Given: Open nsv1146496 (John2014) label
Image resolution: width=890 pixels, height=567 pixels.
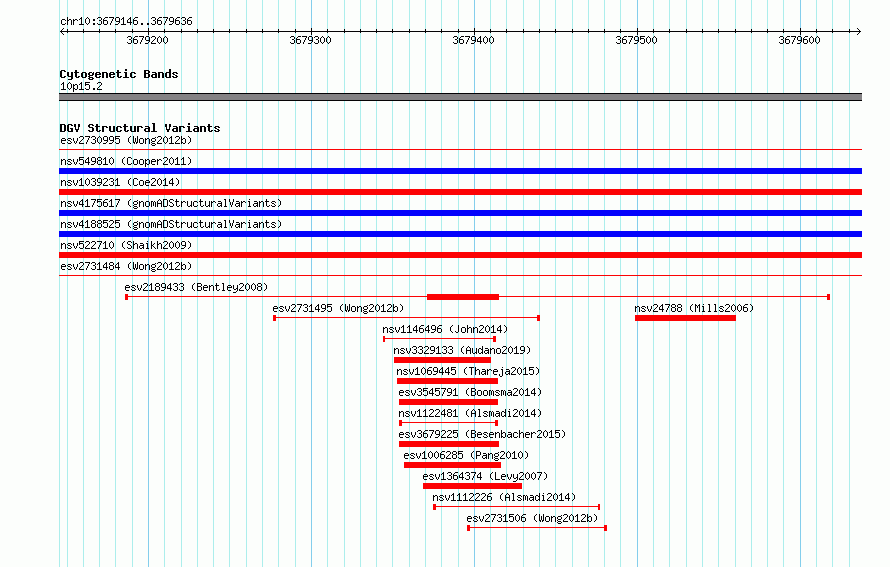Looking at the screenshot, I should [445, 329].
